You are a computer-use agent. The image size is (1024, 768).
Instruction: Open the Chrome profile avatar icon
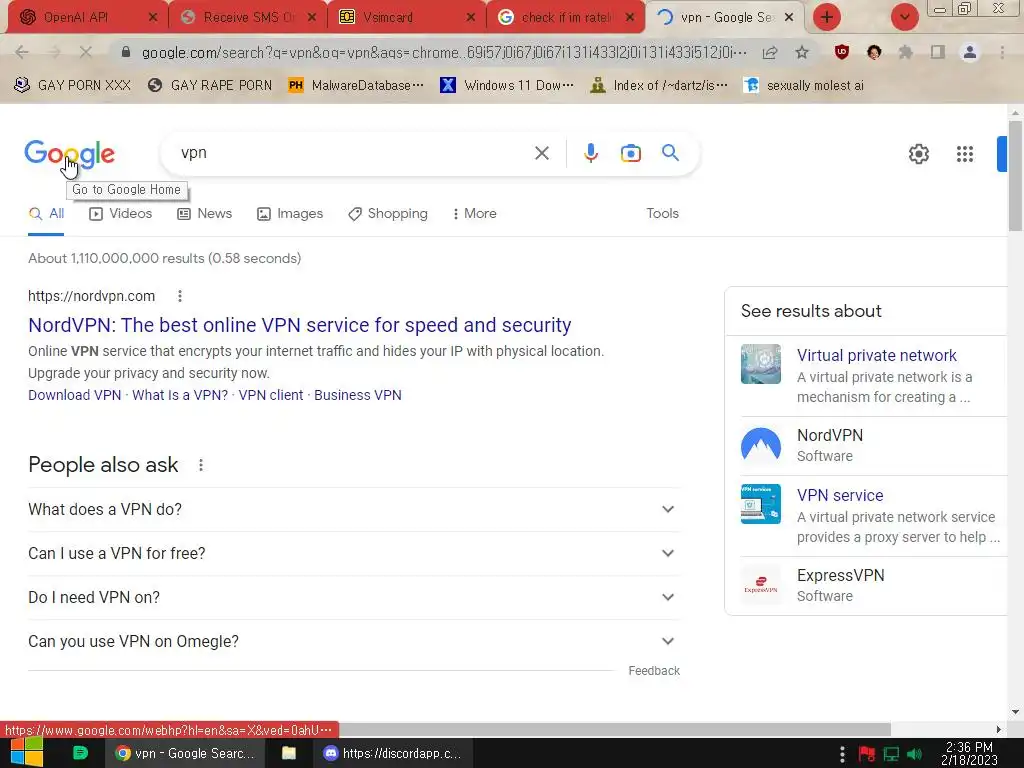[969, 52]
